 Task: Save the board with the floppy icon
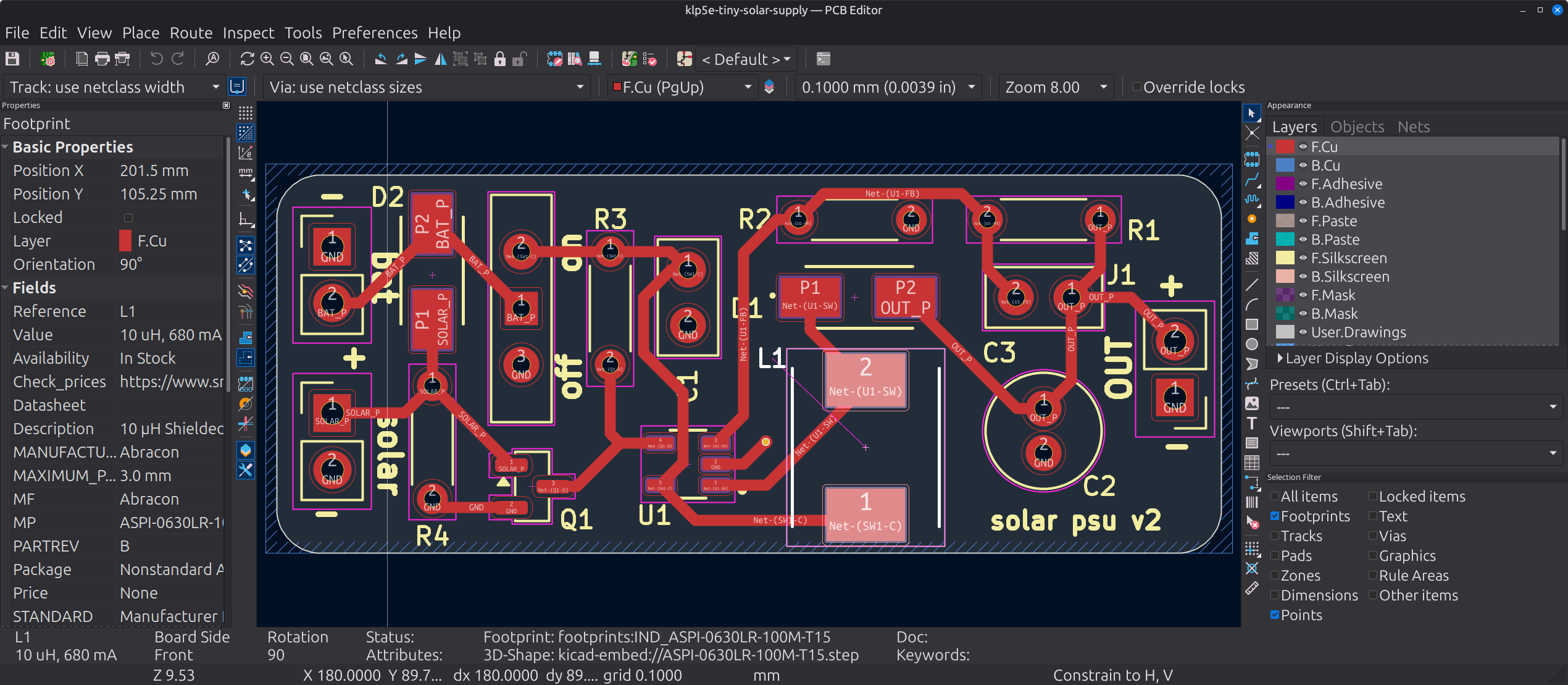tap(12, 59)
